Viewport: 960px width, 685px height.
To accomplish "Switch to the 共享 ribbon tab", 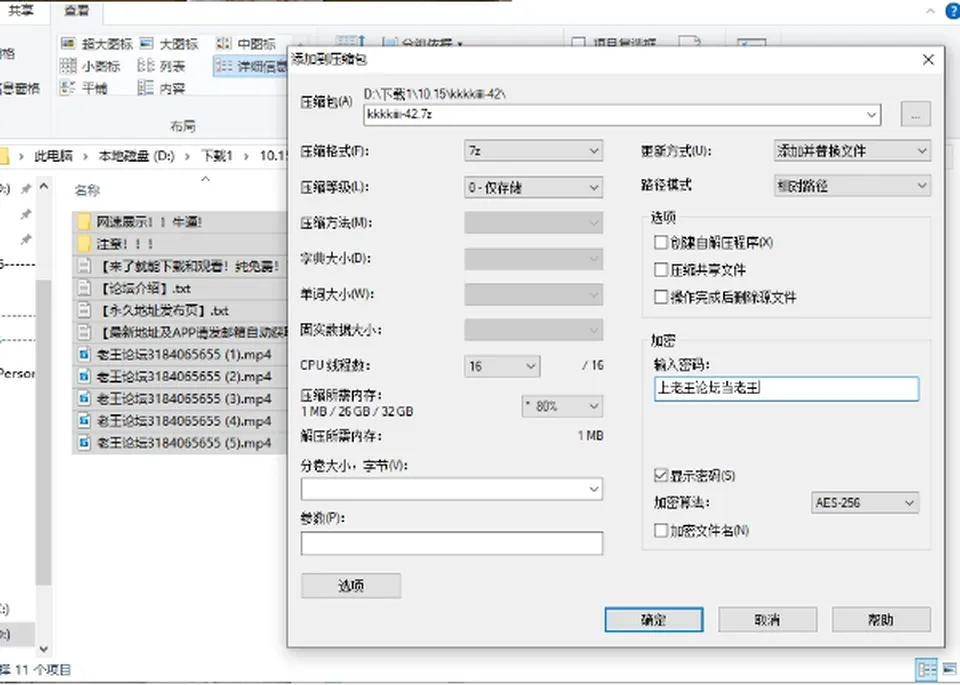I will [x=21, y=11].
